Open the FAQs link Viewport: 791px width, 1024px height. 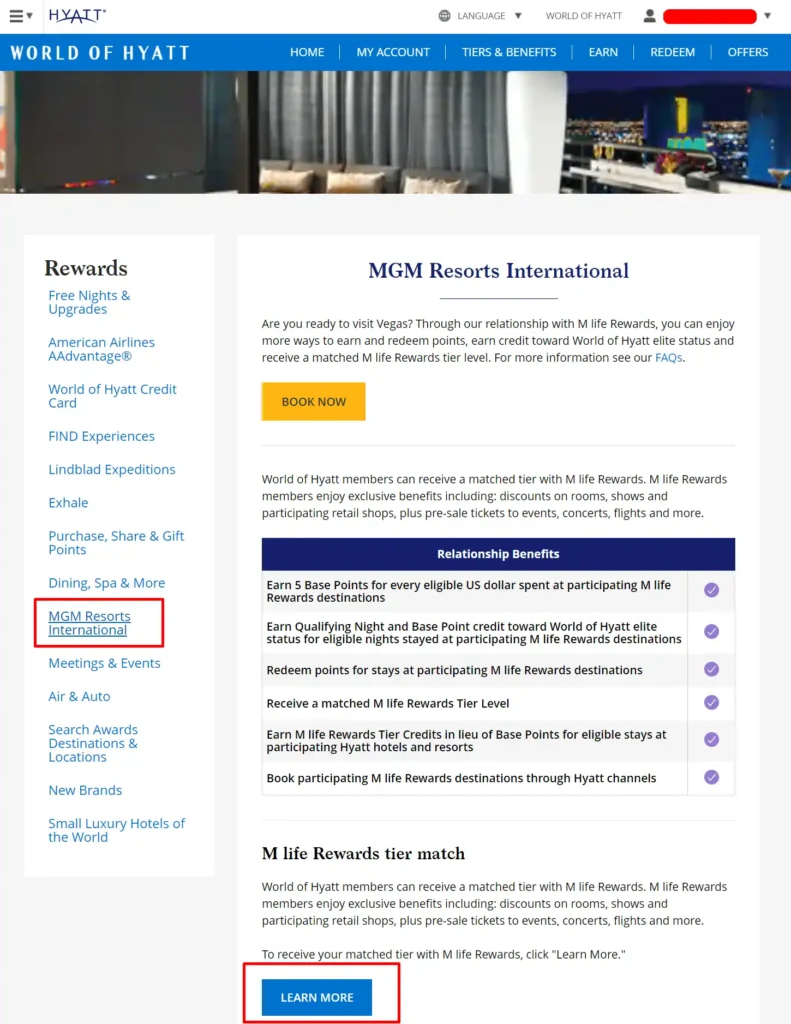pos(669,357)
